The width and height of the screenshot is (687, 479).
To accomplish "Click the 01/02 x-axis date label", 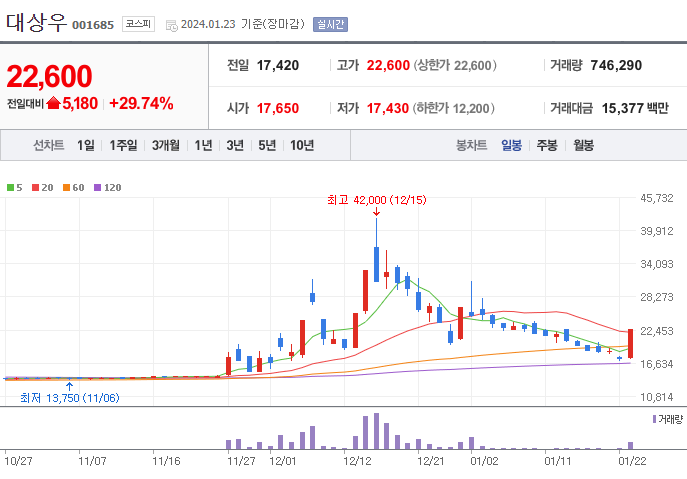I will pos(484,461).
